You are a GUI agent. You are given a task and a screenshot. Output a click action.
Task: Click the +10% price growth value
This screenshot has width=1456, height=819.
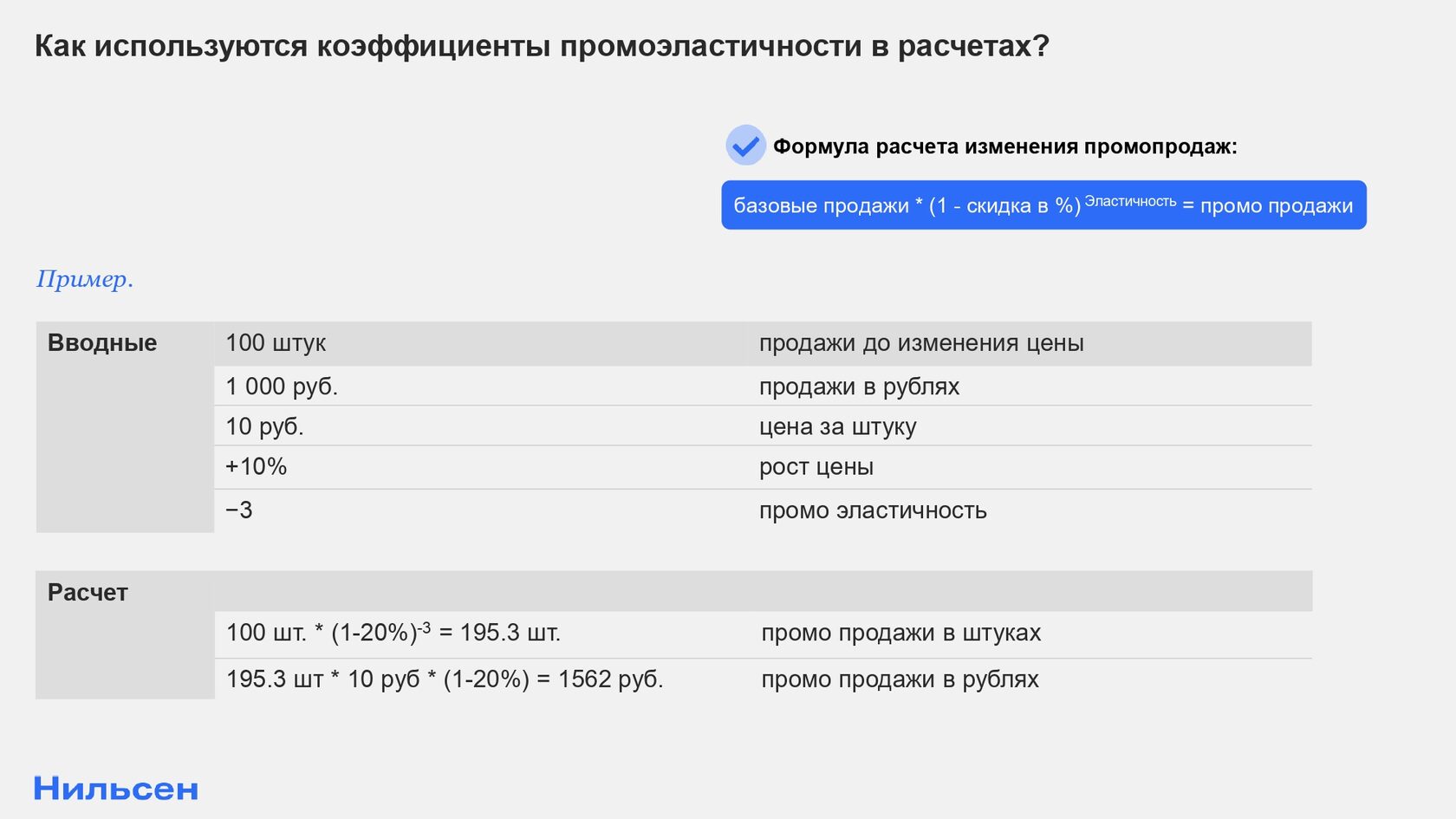point(256,466)
